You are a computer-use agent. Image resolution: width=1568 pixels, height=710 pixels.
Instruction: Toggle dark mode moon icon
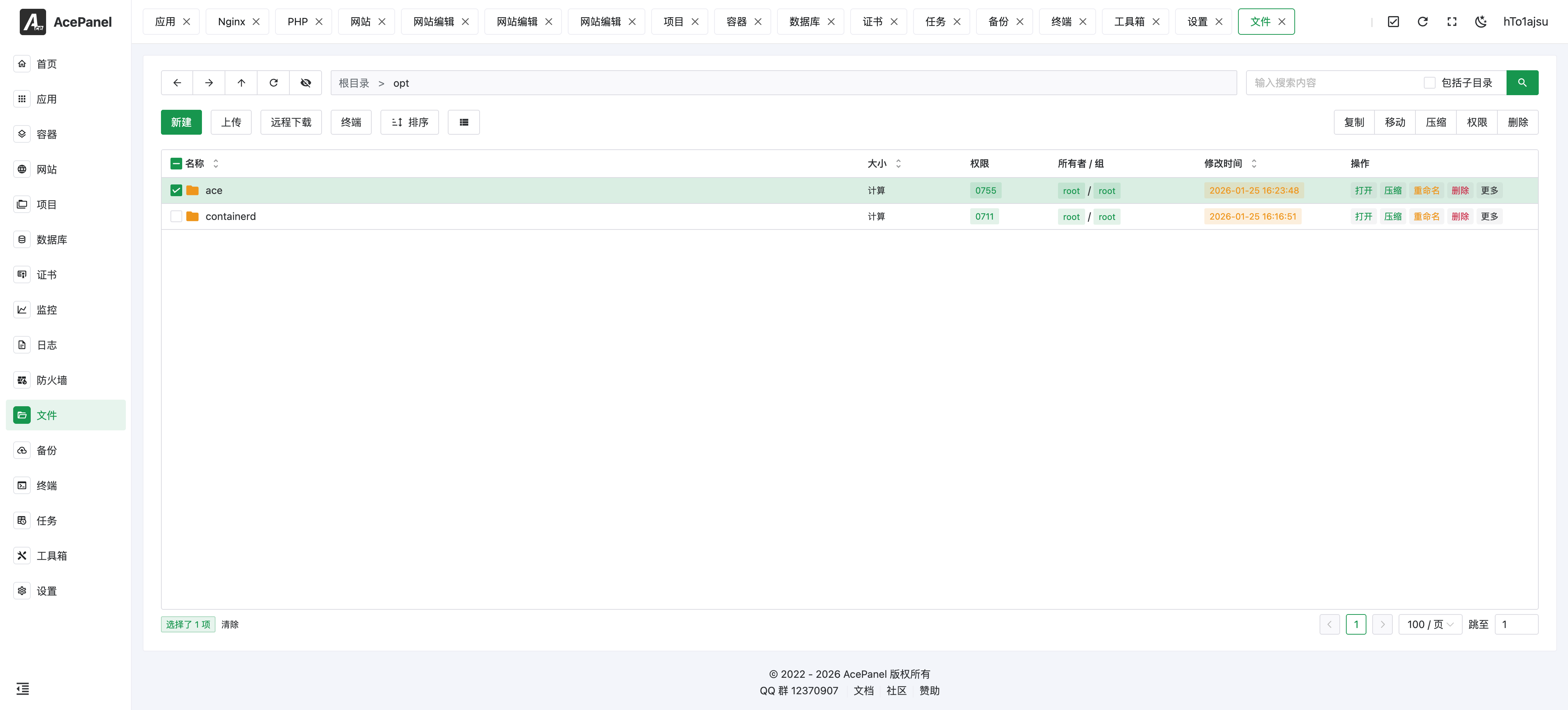[1481, 22]
